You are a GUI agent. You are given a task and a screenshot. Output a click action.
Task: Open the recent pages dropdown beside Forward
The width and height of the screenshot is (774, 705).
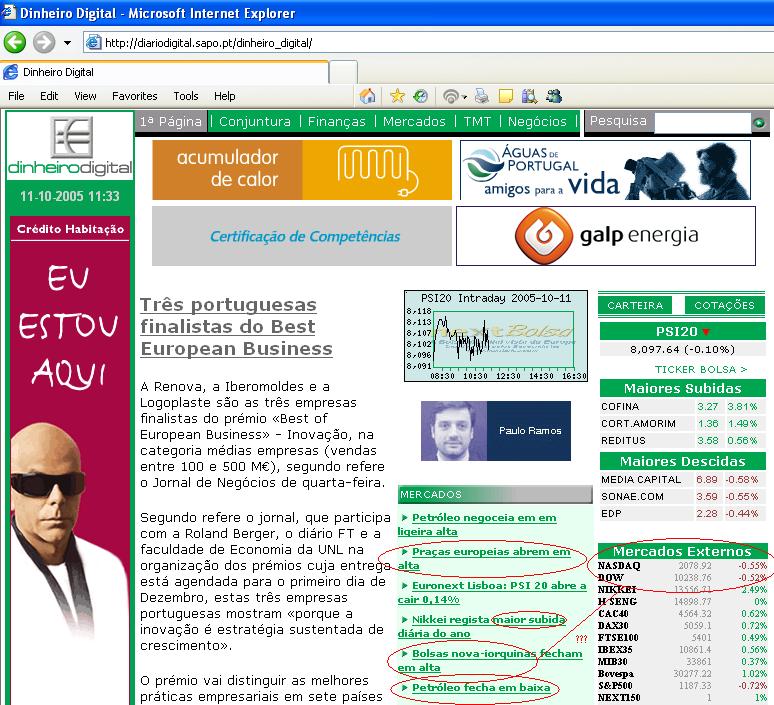(68, 43)
